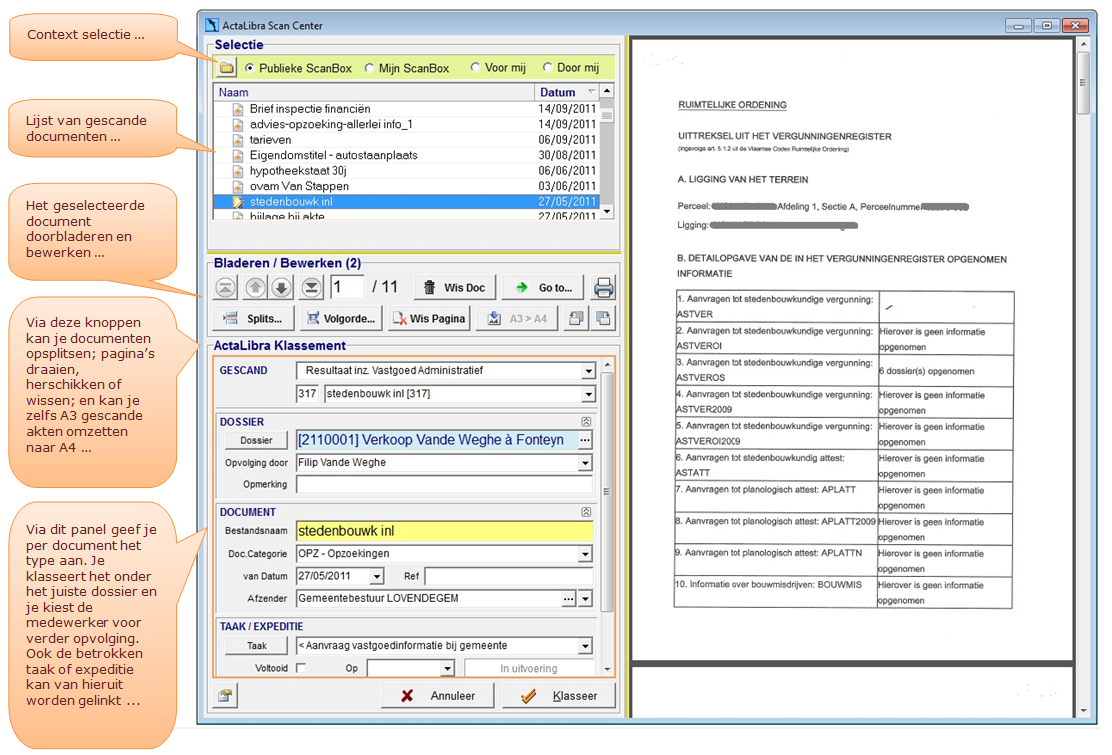
Task: Click the Go to... button
Action: pos(543,287)
